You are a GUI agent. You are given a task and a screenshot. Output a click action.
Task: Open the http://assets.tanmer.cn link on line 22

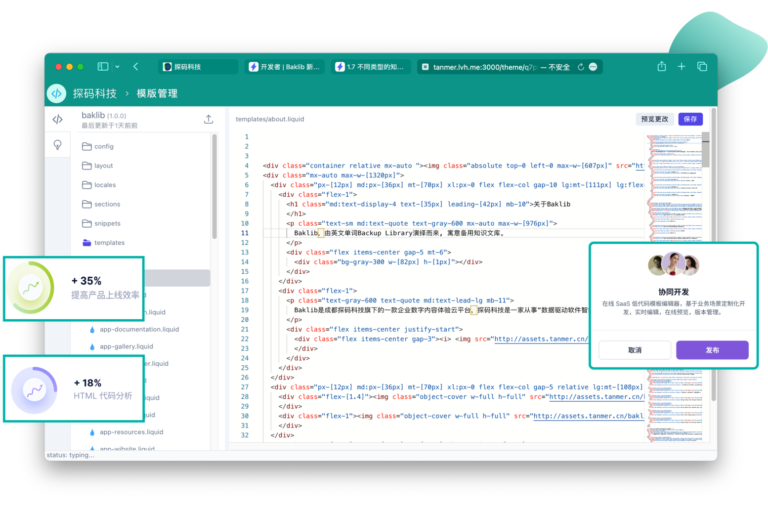[x=541, y=339]
